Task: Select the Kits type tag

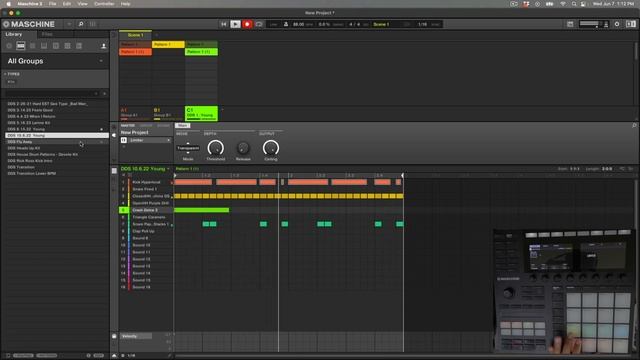Action: click(11, 82)
